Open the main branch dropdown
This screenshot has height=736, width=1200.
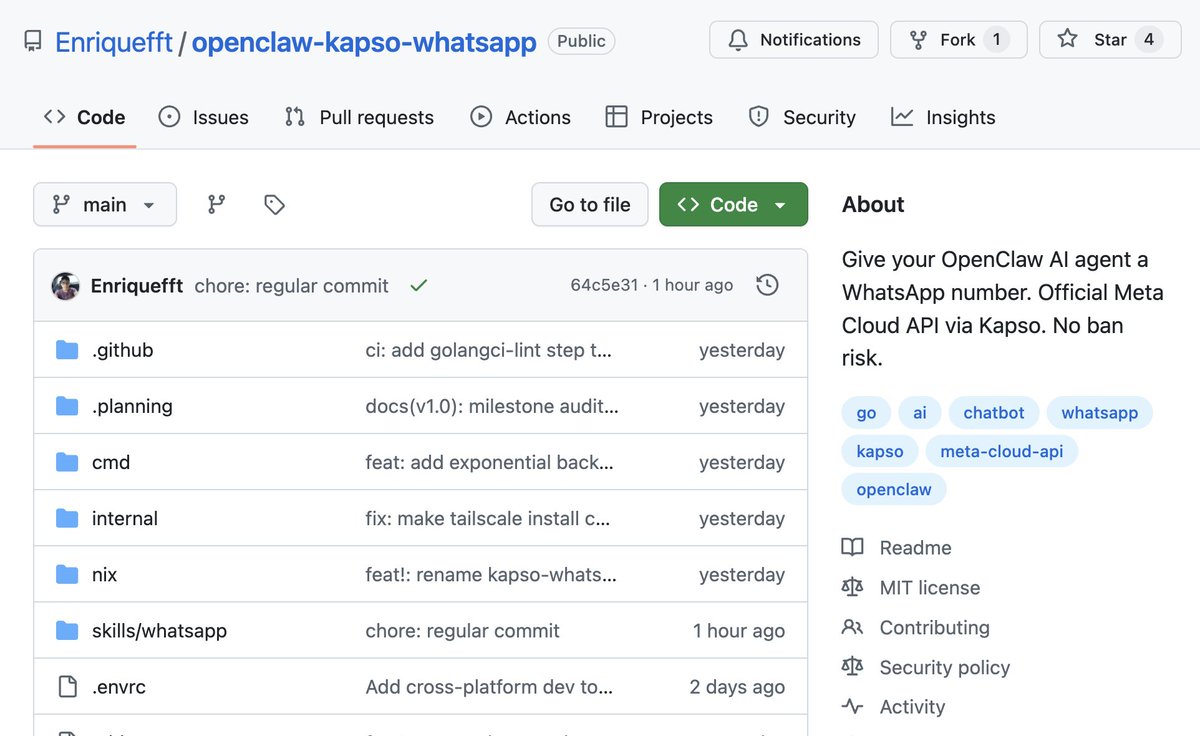(x=104, y=204)
